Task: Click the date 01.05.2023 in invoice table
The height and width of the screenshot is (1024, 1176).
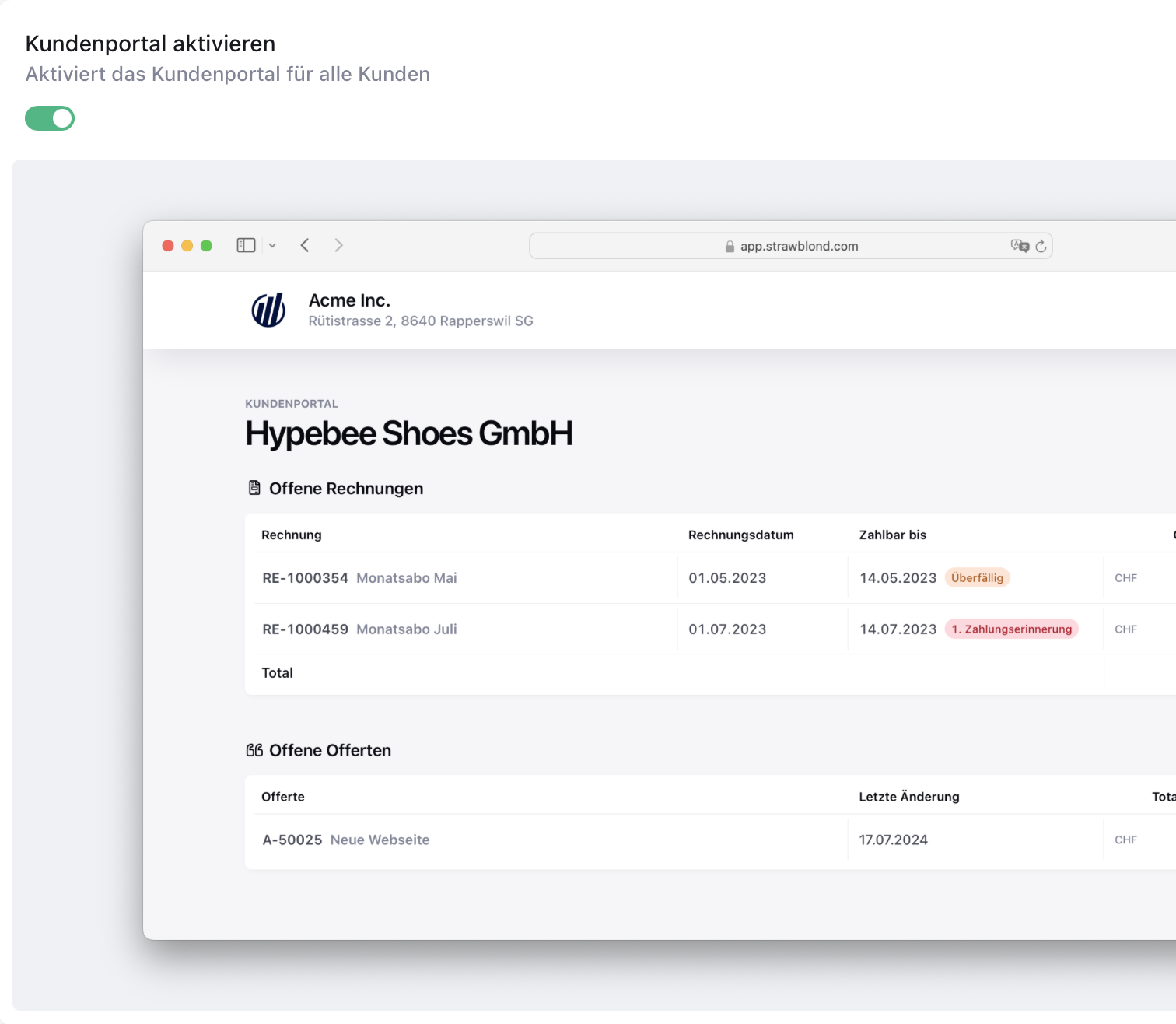Action: point(727,578)
